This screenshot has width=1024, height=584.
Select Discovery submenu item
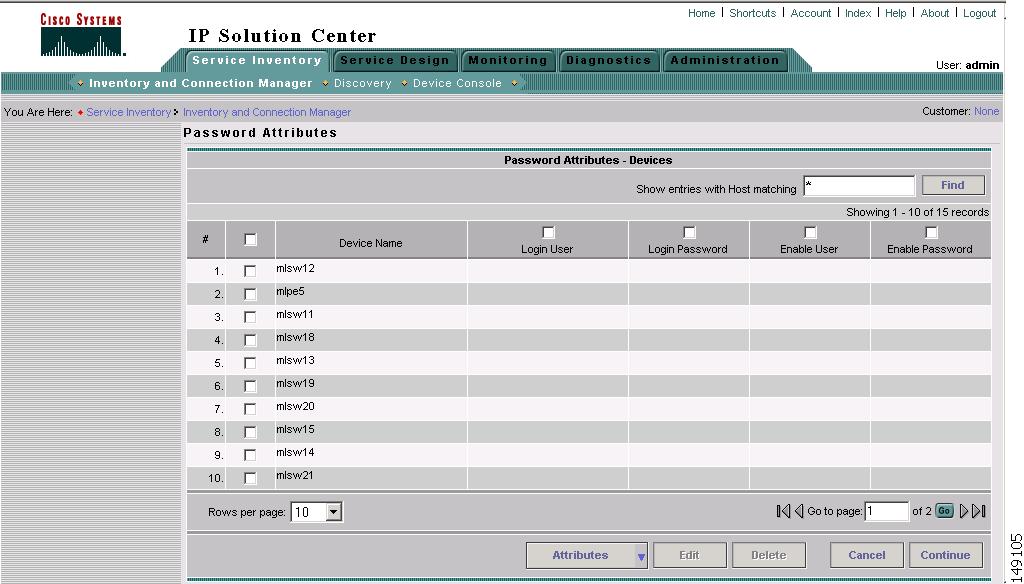tap(362, 84)
